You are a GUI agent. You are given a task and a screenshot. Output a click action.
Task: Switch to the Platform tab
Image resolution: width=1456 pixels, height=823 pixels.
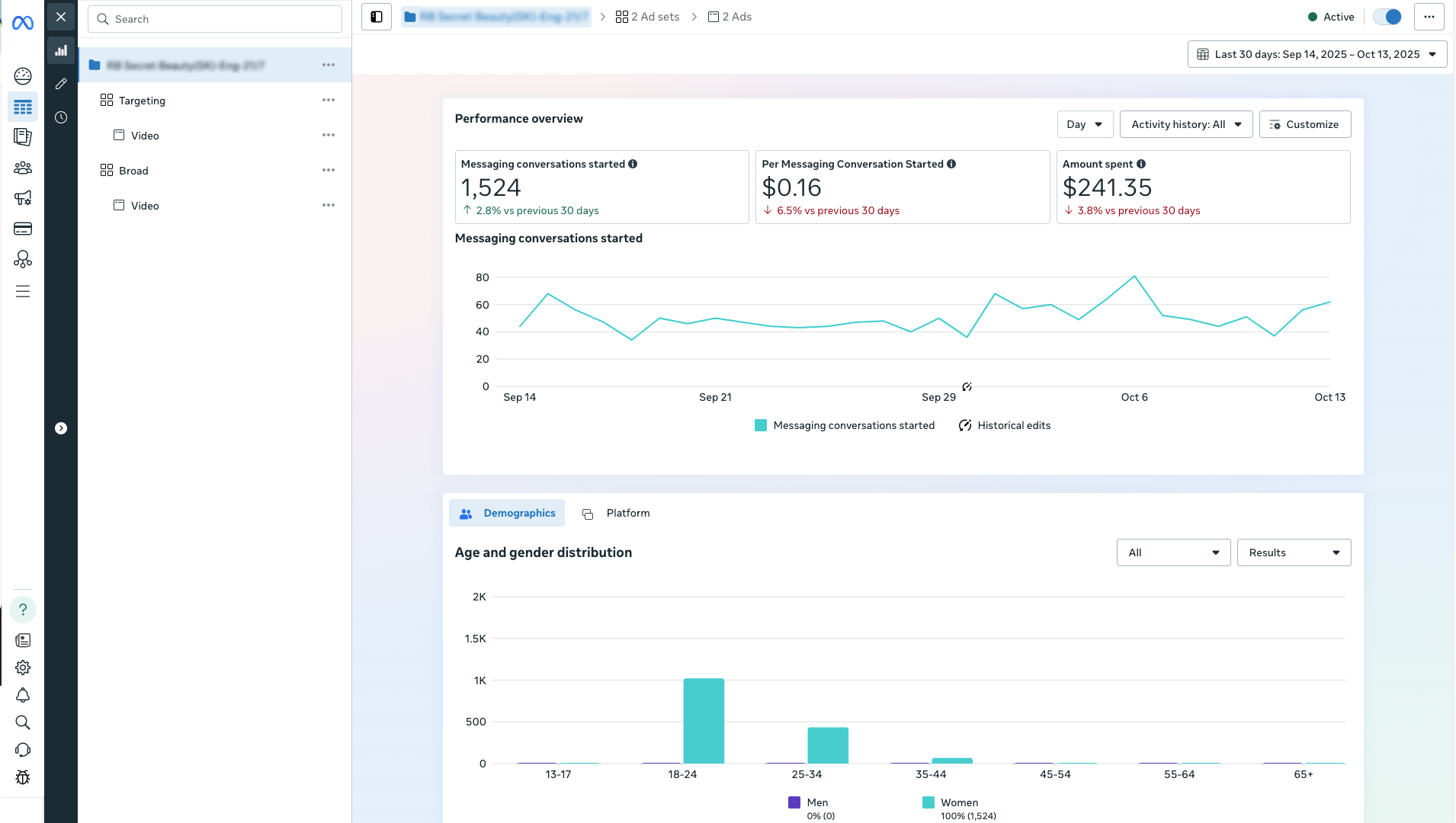tap(616, 513)
